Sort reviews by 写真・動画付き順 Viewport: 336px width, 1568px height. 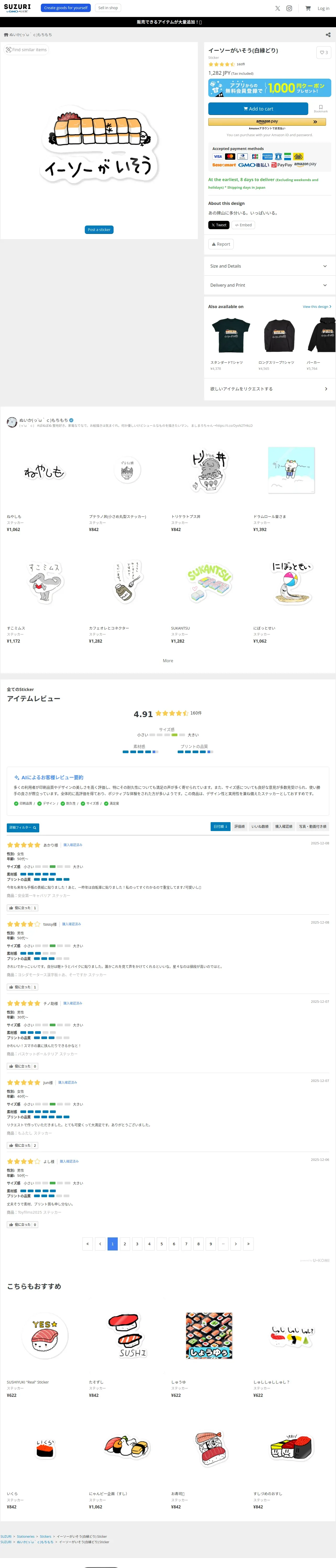pos(313,827)
